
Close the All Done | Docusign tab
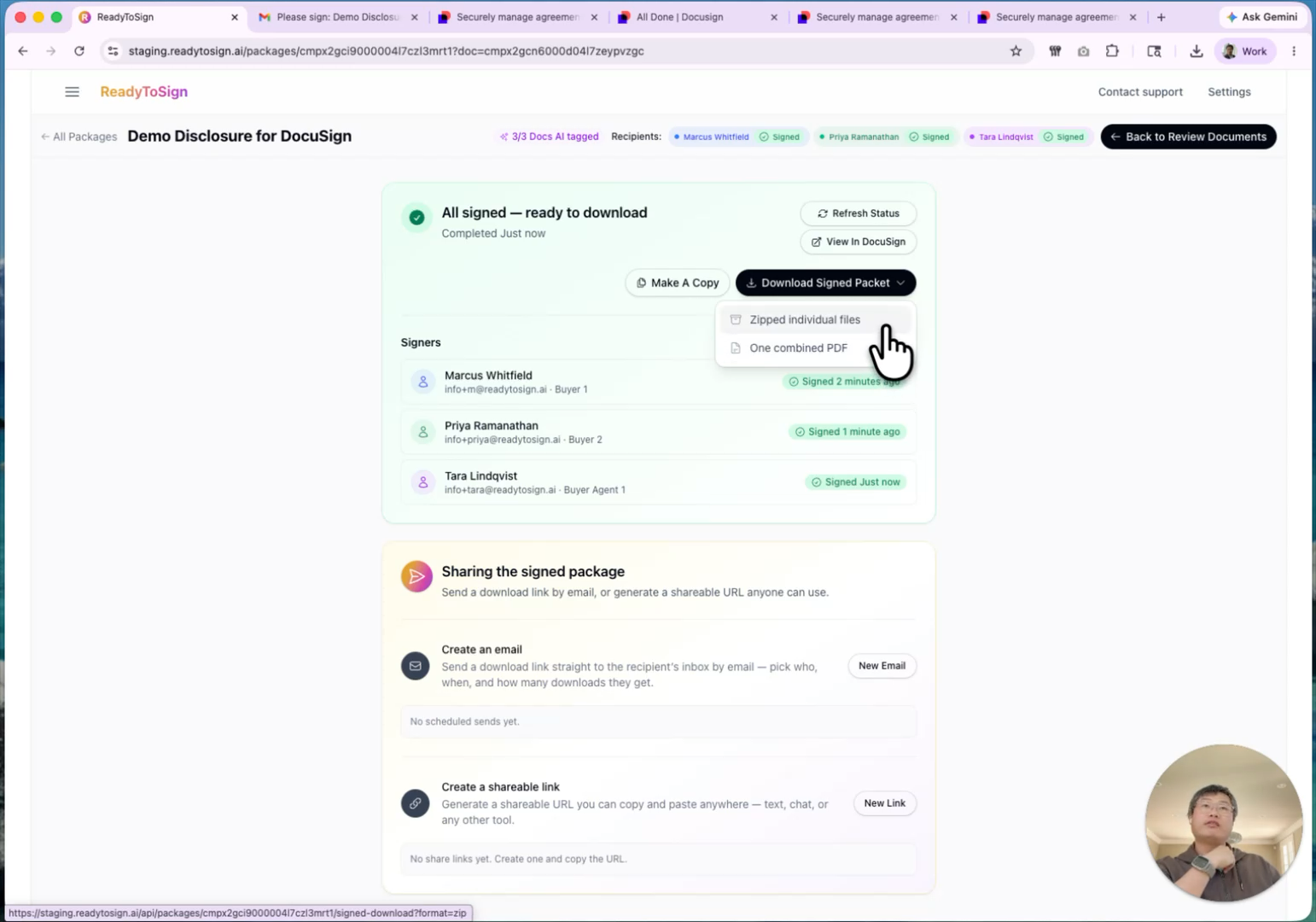(774, 17)
